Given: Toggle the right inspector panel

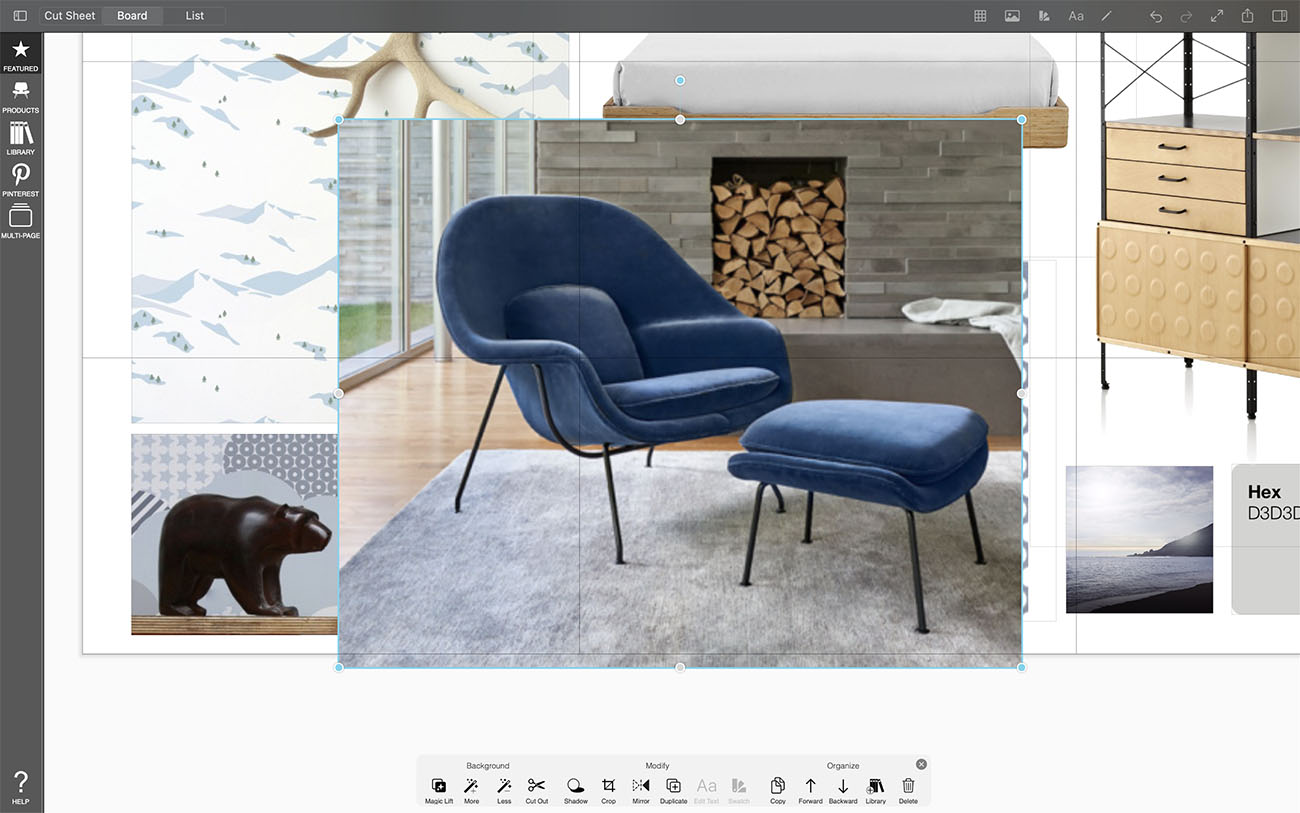Looking at the screenshot, I should (x=1279, y=16).
